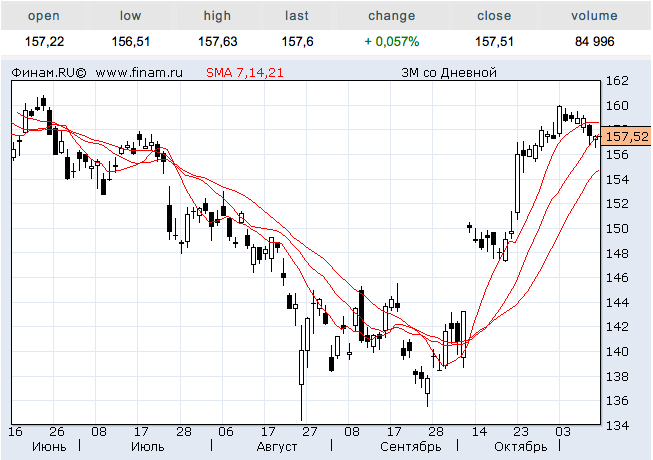This screenshot has width=653, height=460.
Task: Select the volume value 84 996
Action: (594, 42)
